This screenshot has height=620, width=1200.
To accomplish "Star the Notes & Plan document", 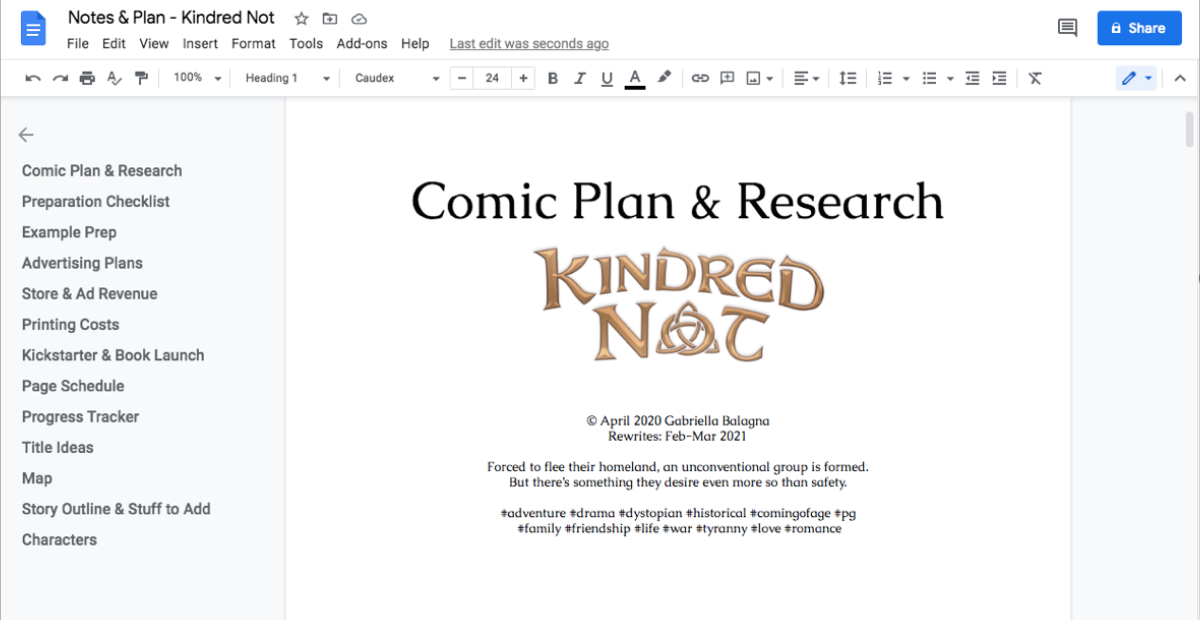I will pyautogui.click(x=300, y=17).
